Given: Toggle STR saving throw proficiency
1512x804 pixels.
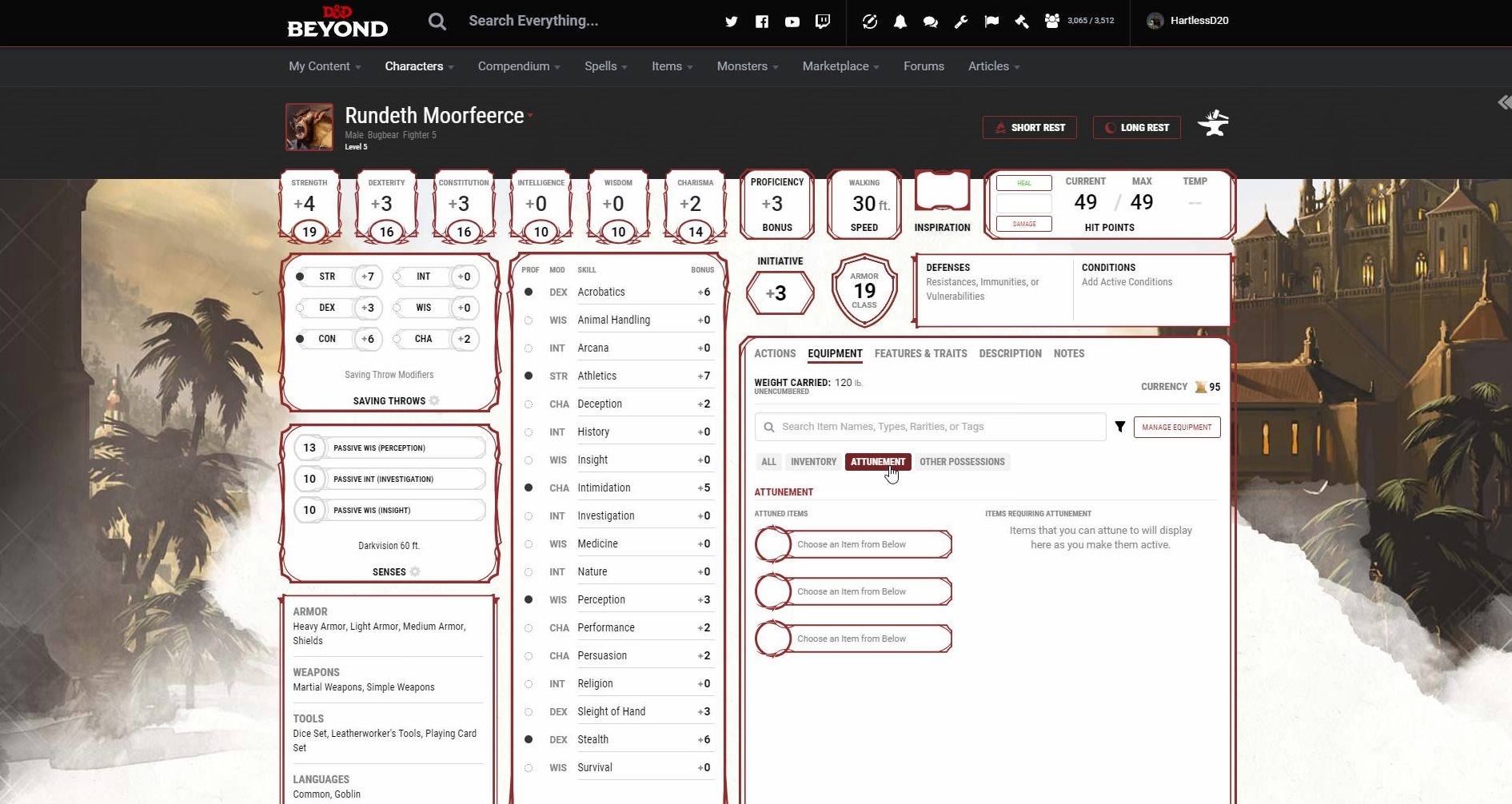Looking at the screenshot, I should coord(300,277).
